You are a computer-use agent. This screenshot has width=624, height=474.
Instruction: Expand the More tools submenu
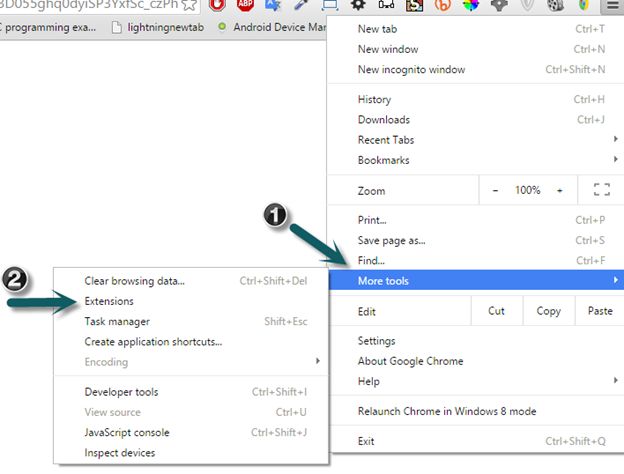point(476,280)
